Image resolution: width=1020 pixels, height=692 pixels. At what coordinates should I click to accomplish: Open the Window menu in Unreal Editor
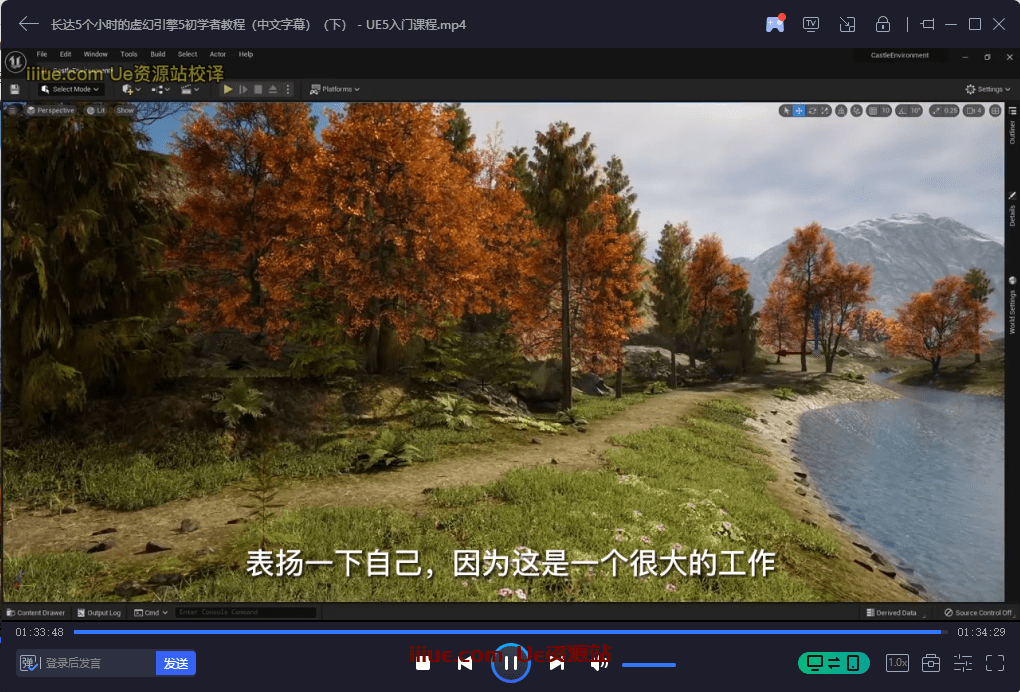point(95,54)
